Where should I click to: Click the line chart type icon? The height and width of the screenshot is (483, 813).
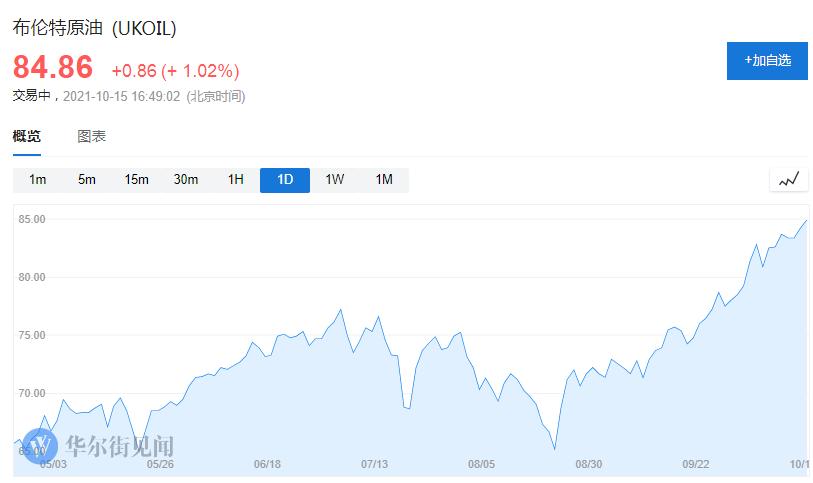pos(789,180)
